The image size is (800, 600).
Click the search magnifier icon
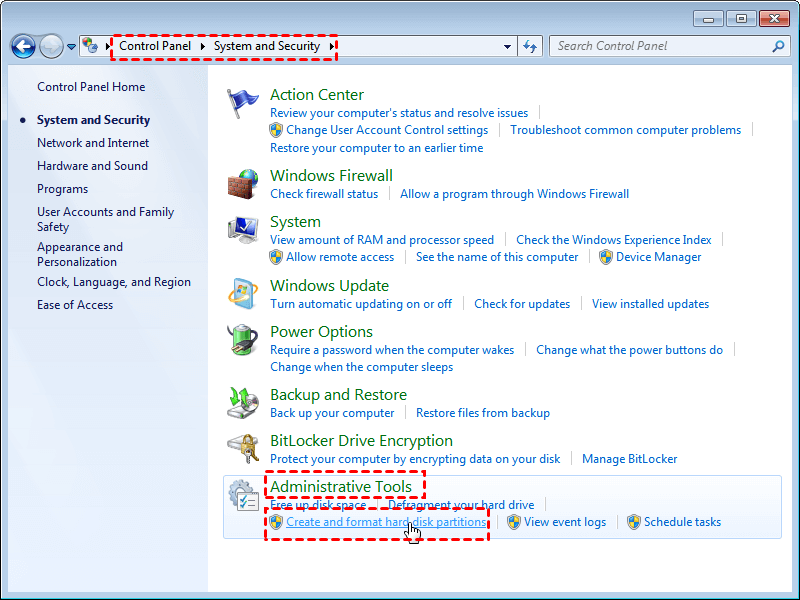tap(778, 46)
